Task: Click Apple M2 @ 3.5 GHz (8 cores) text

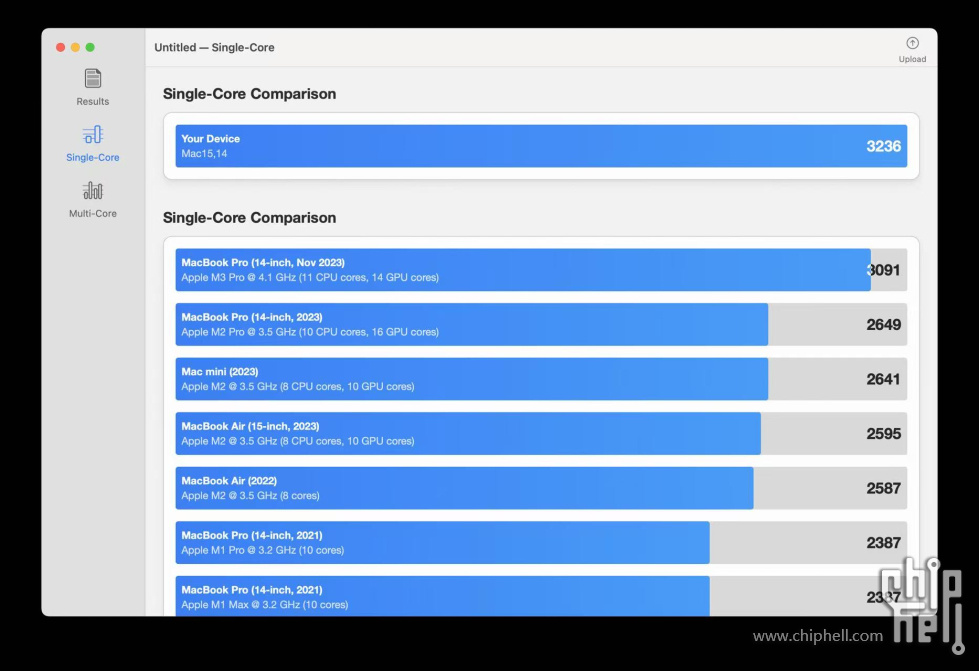Action: pos(250,496)
